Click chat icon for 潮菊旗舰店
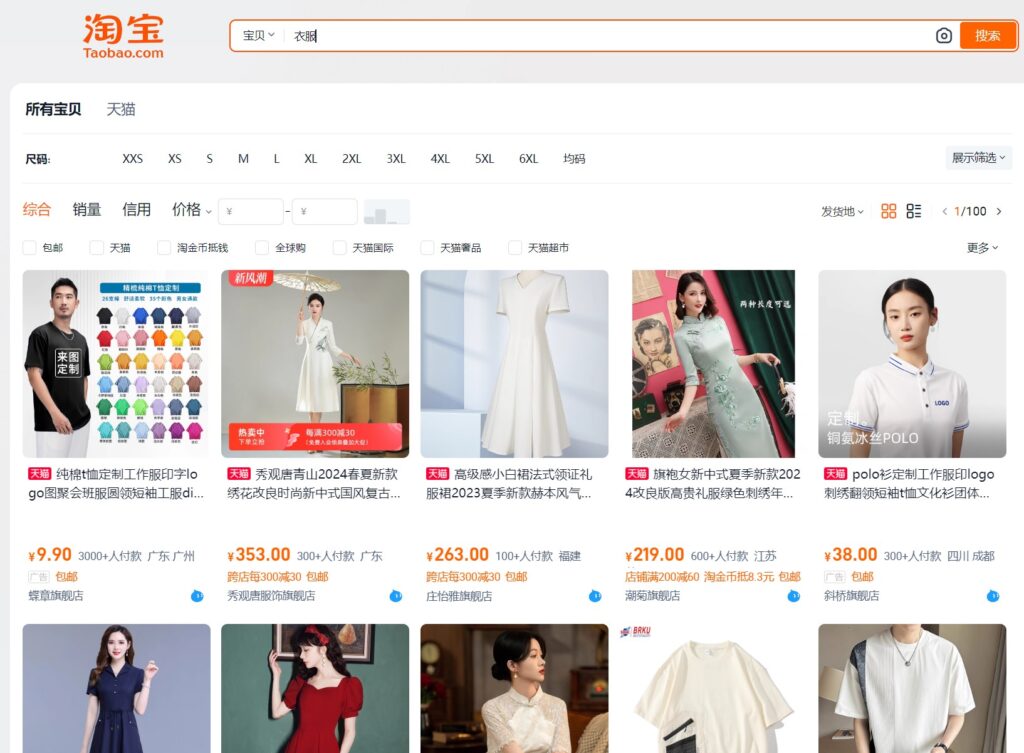This screenshot has height=753, width=1024. [793, 596]
